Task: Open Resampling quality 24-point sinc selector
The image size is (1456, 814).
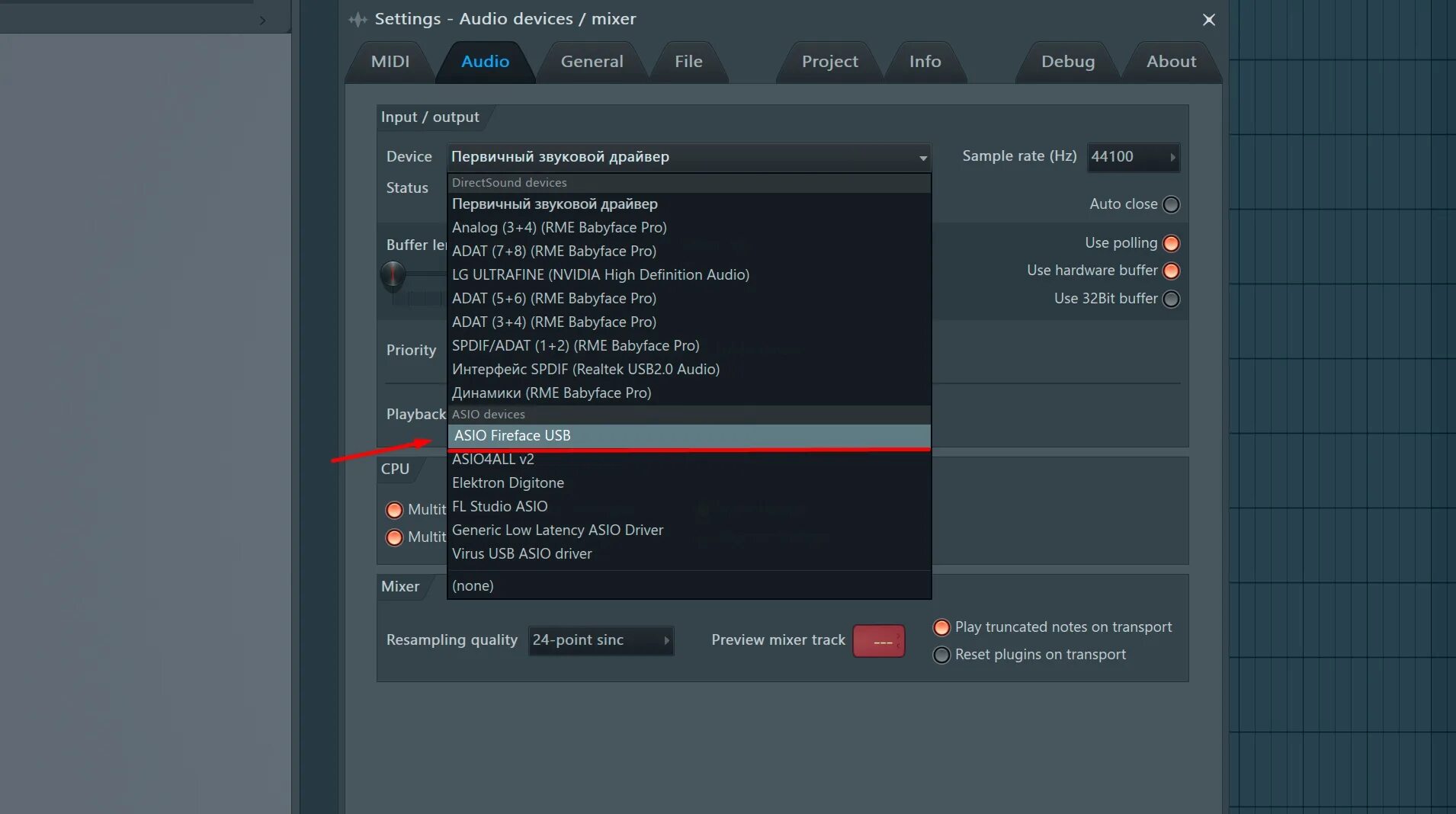Action: pyautogui.click(x=601, y=640)
